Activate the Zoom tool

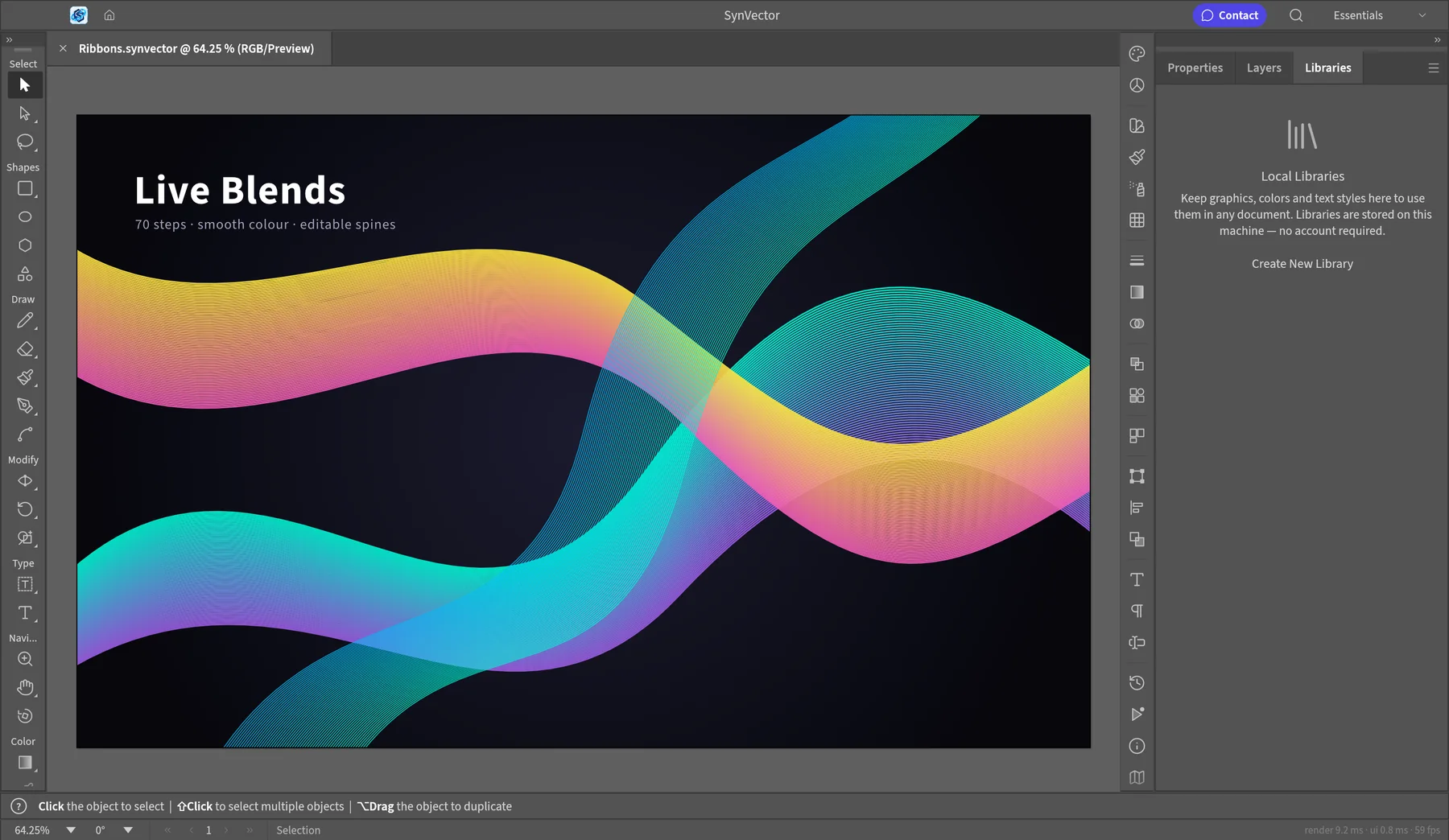(25, 659)
